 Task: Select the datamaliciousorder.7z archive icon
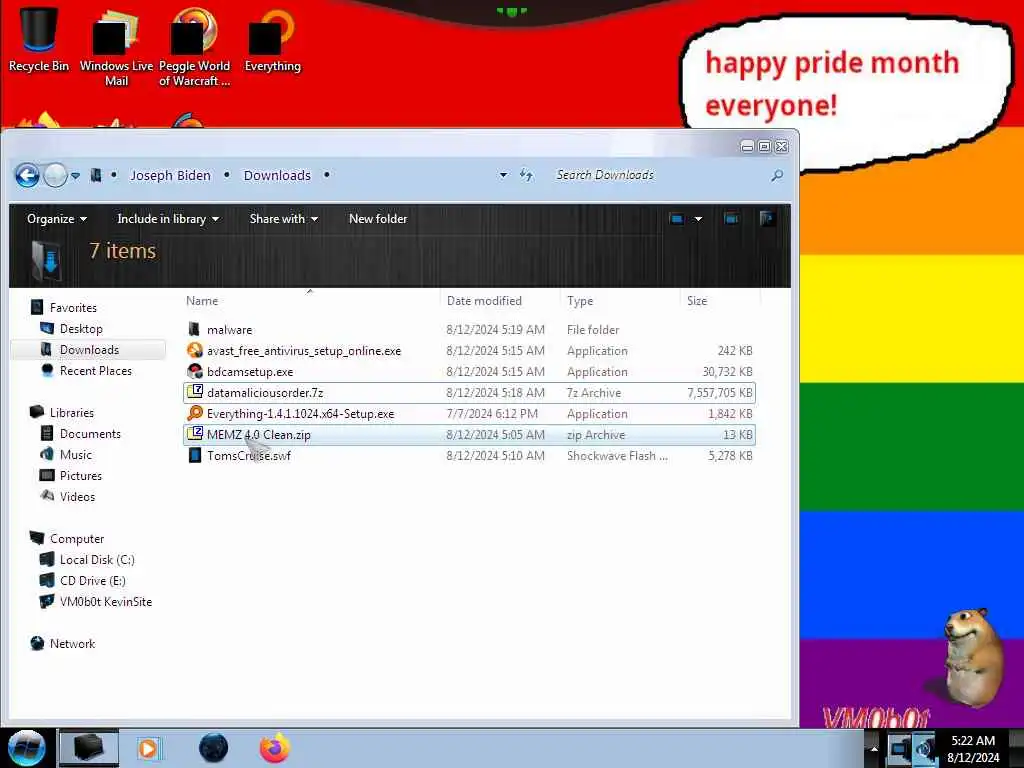[195, 392]
